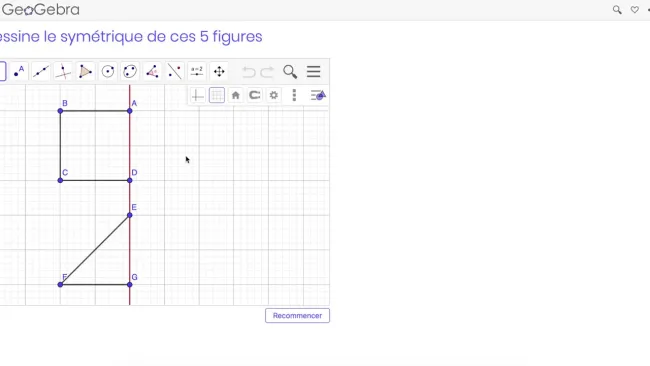
Task: Select point B of the rectangle
Action: 61,111
